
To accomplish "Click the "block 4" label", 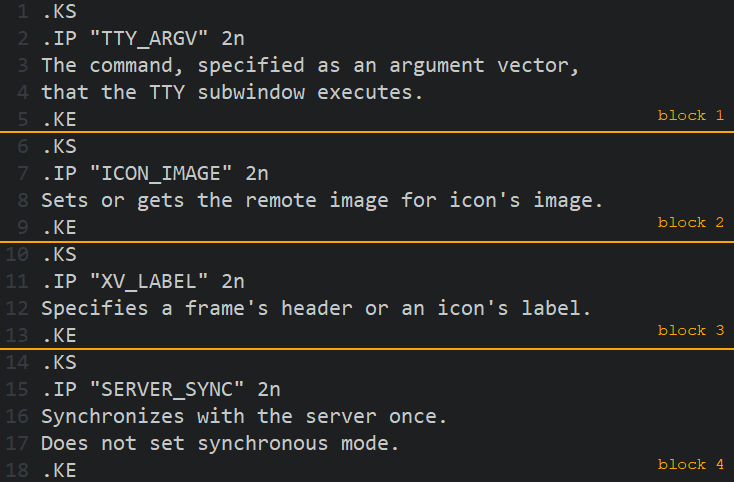I will click(x=690, y=464).
